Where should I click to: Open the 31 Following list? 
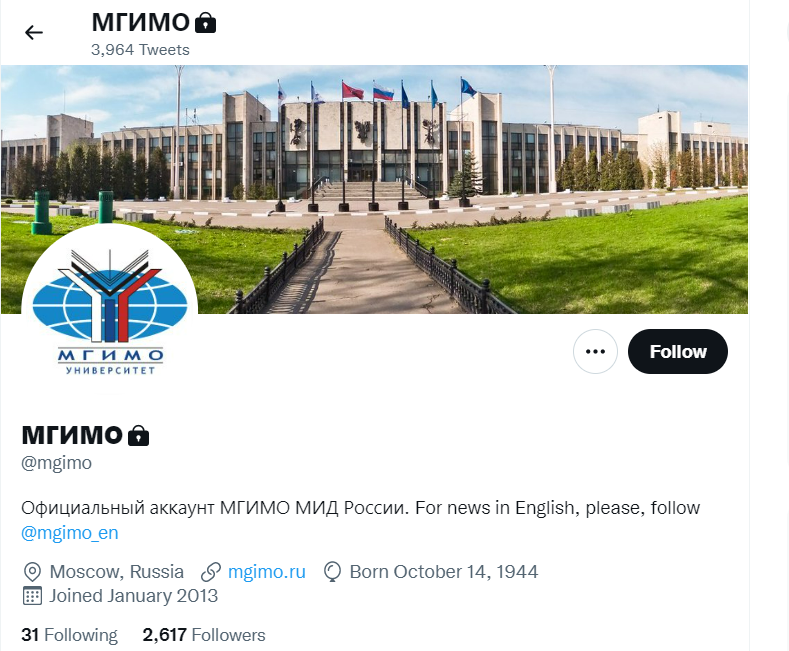point(69,635)
